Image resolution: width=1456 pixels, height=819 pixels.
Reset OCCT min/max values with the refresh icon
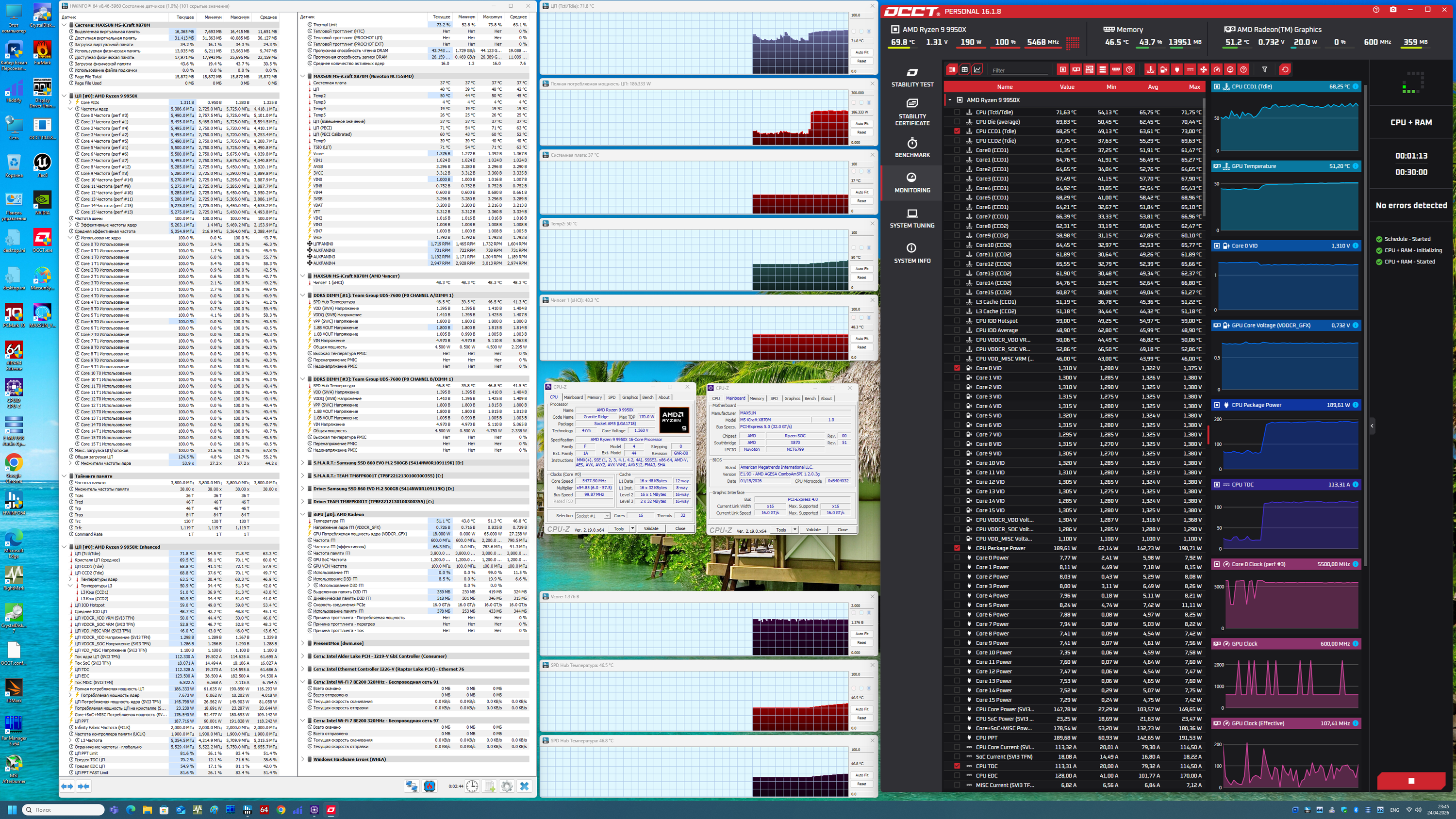[1285, 69]
